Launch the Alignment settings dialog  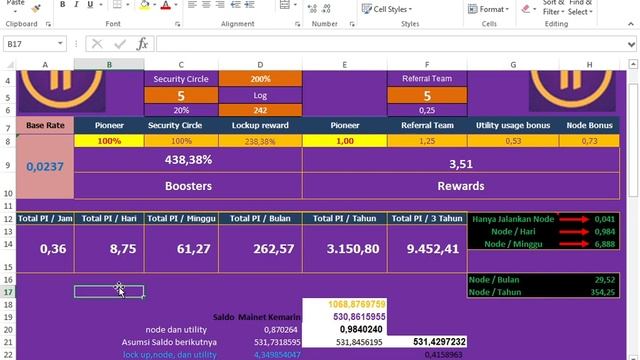click(297, 24)
